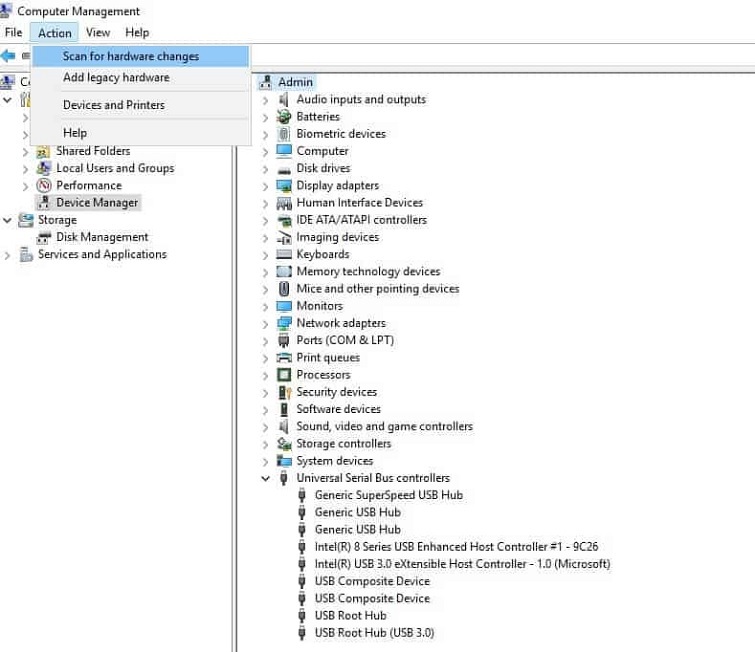Click the Imaging devices camera icon

click(x=284, y=237)
